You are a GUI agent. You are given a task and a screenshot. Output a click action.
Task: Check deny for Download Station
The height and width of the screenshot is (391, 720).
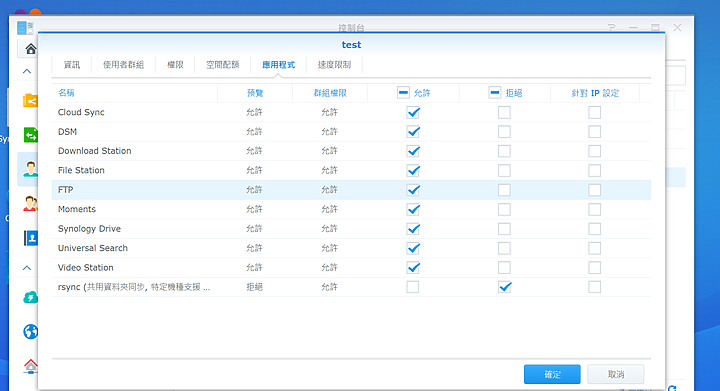coord(504,151)
